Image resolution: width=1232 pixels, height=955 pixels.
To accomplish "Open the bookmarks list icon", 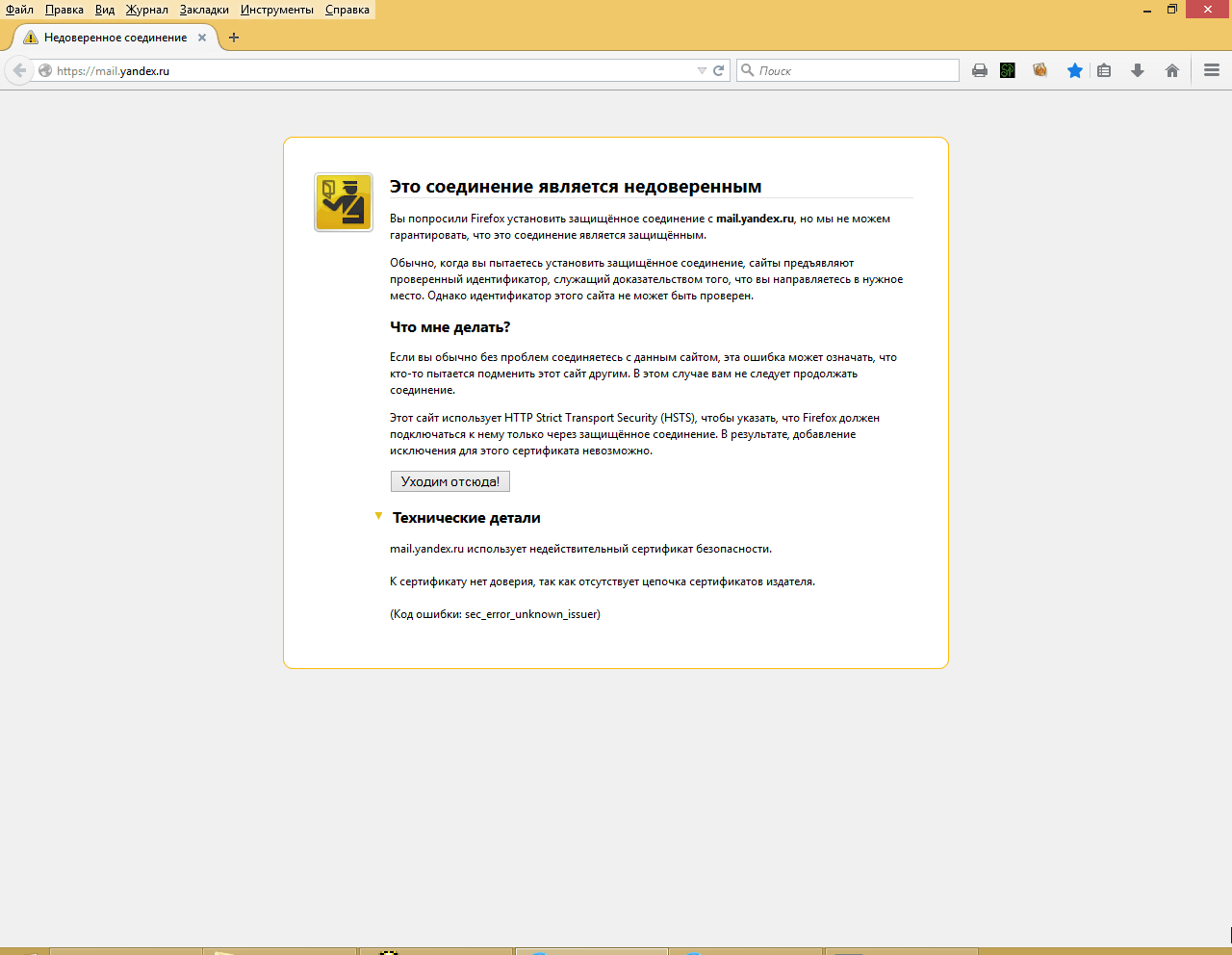I will point(1104,70).
